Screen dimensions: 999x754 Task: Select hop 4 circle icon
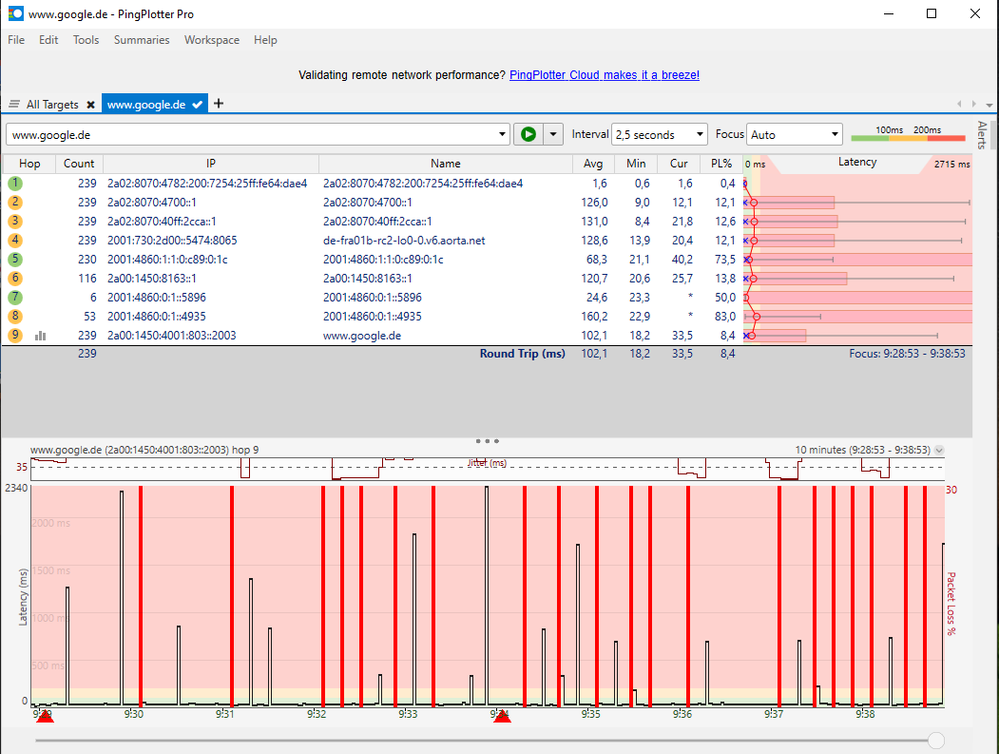coord(15,240)
